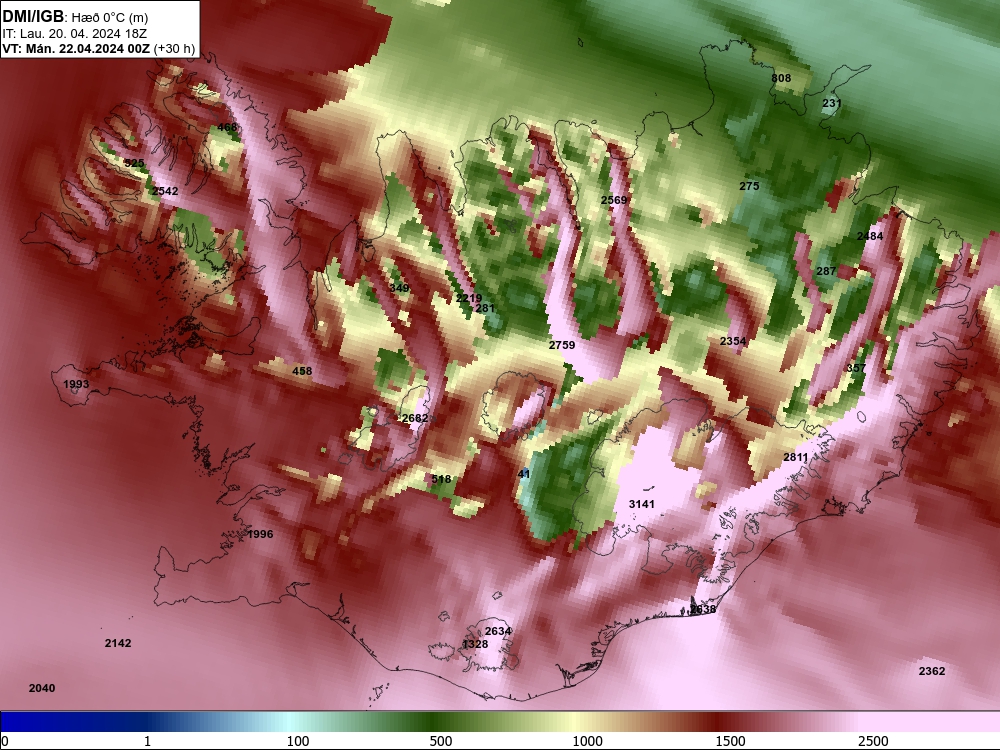Click the map value 2219
Viewport: 1000px width, 750px height.
[469, 298]
